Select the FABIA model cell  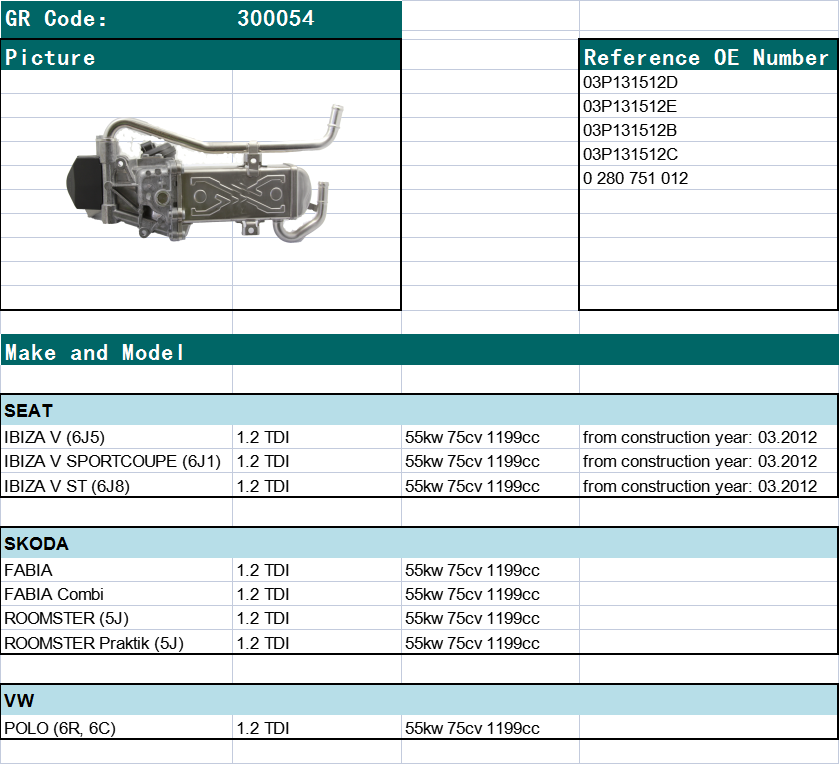point(117,570)
